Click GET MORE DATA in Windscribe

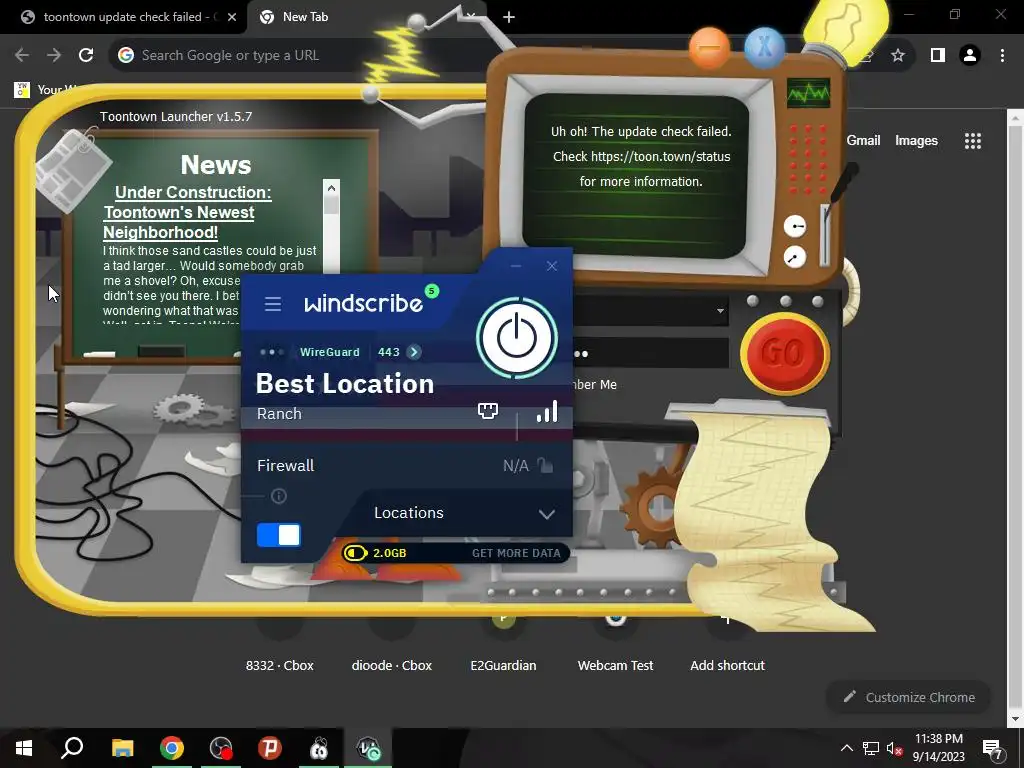[x=516, y=553]
